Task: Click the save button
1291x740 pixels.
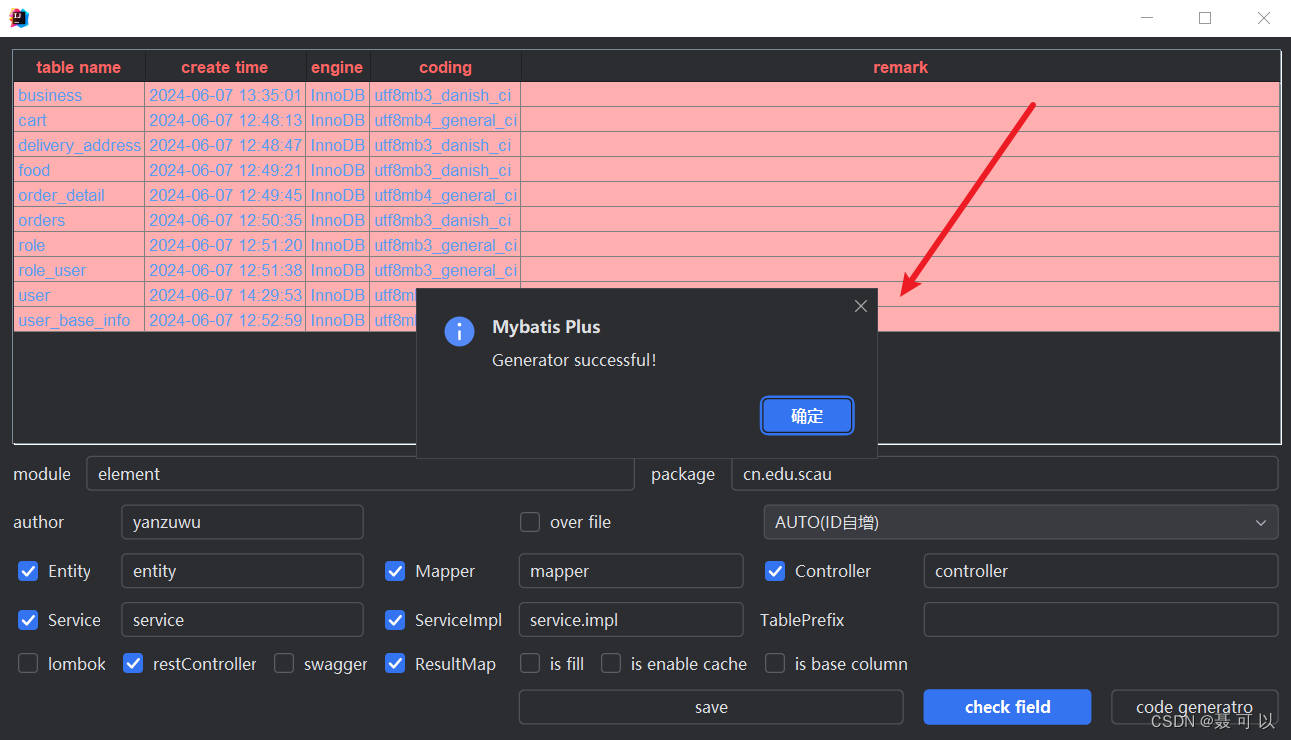Action: [x=711, y=707]
